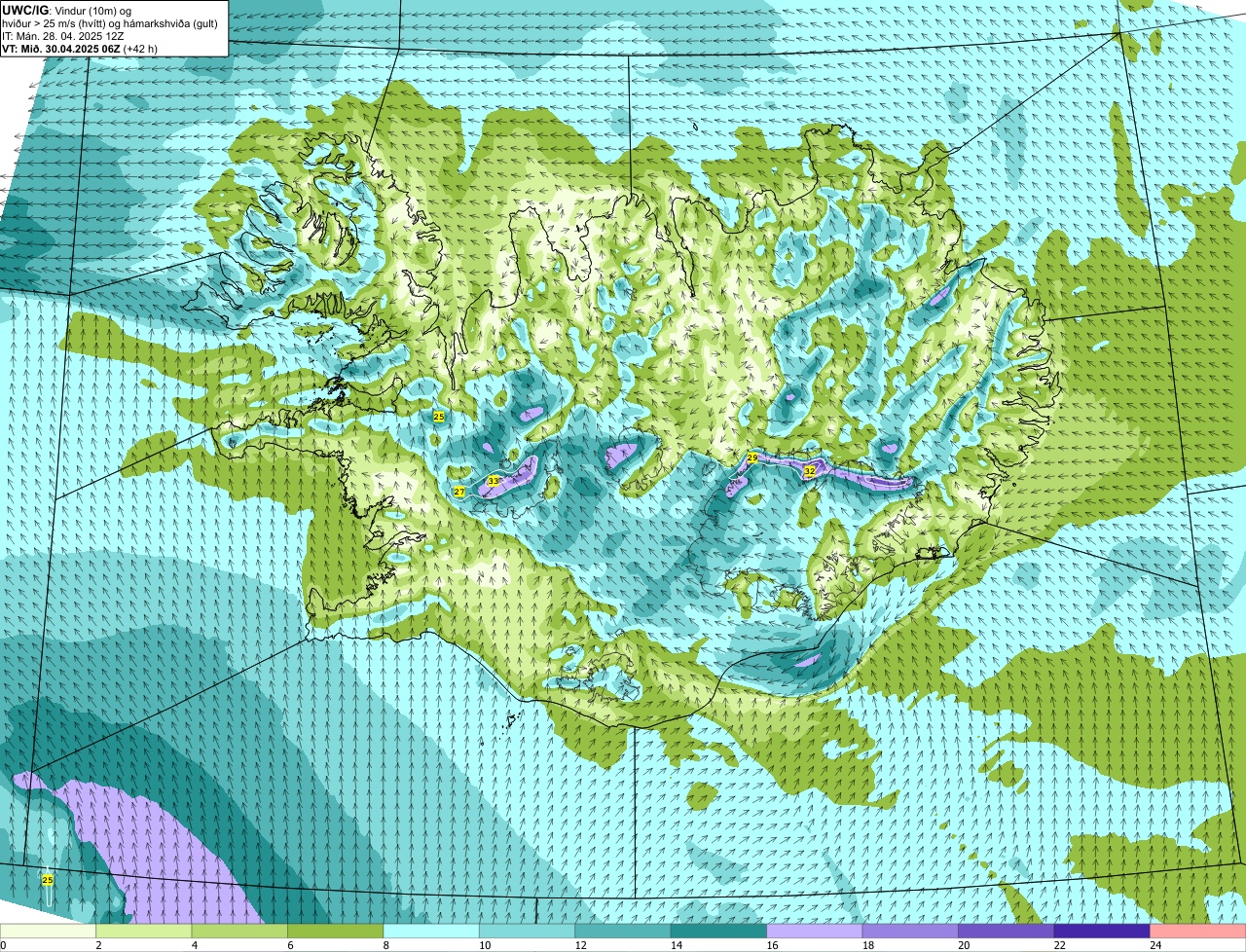This screenshot has width=1246, height=952.
Task: Click the legend scale number 20
Action: 962,945
